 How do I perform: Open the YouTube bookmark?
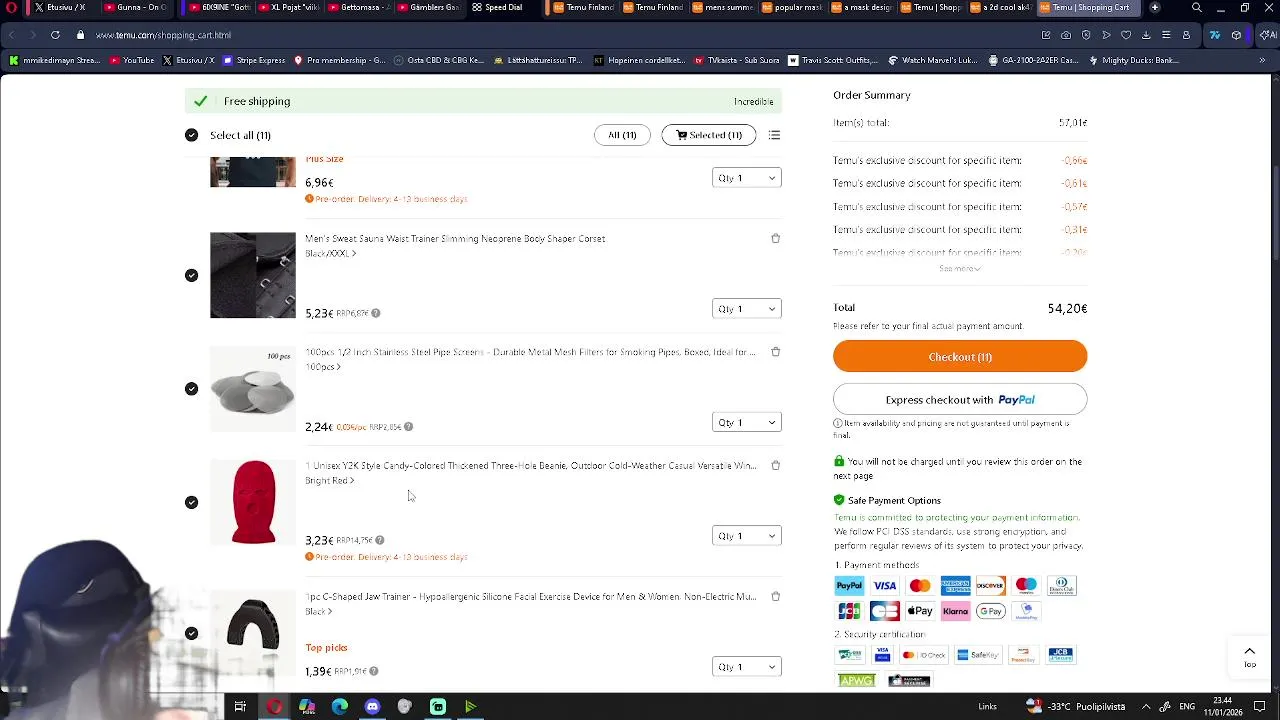[x=132, y=60]
